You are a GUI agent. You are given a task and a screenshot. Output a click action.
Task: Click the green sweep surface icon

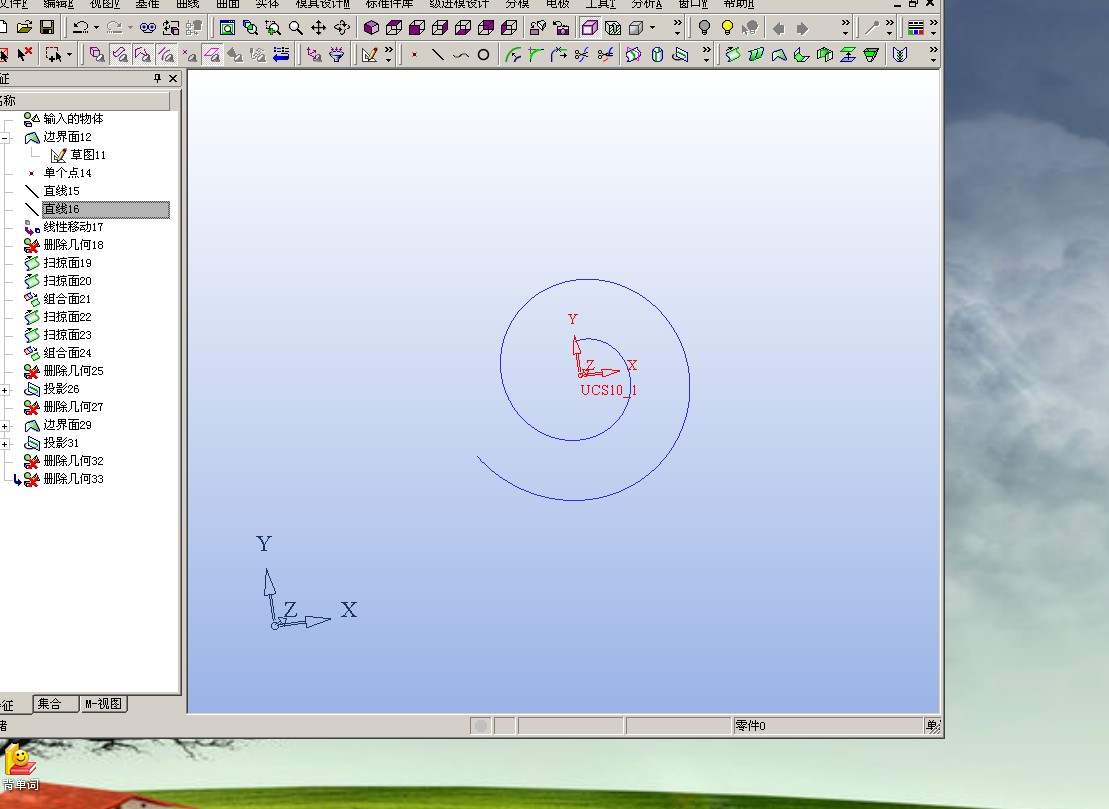coord(733,54)
